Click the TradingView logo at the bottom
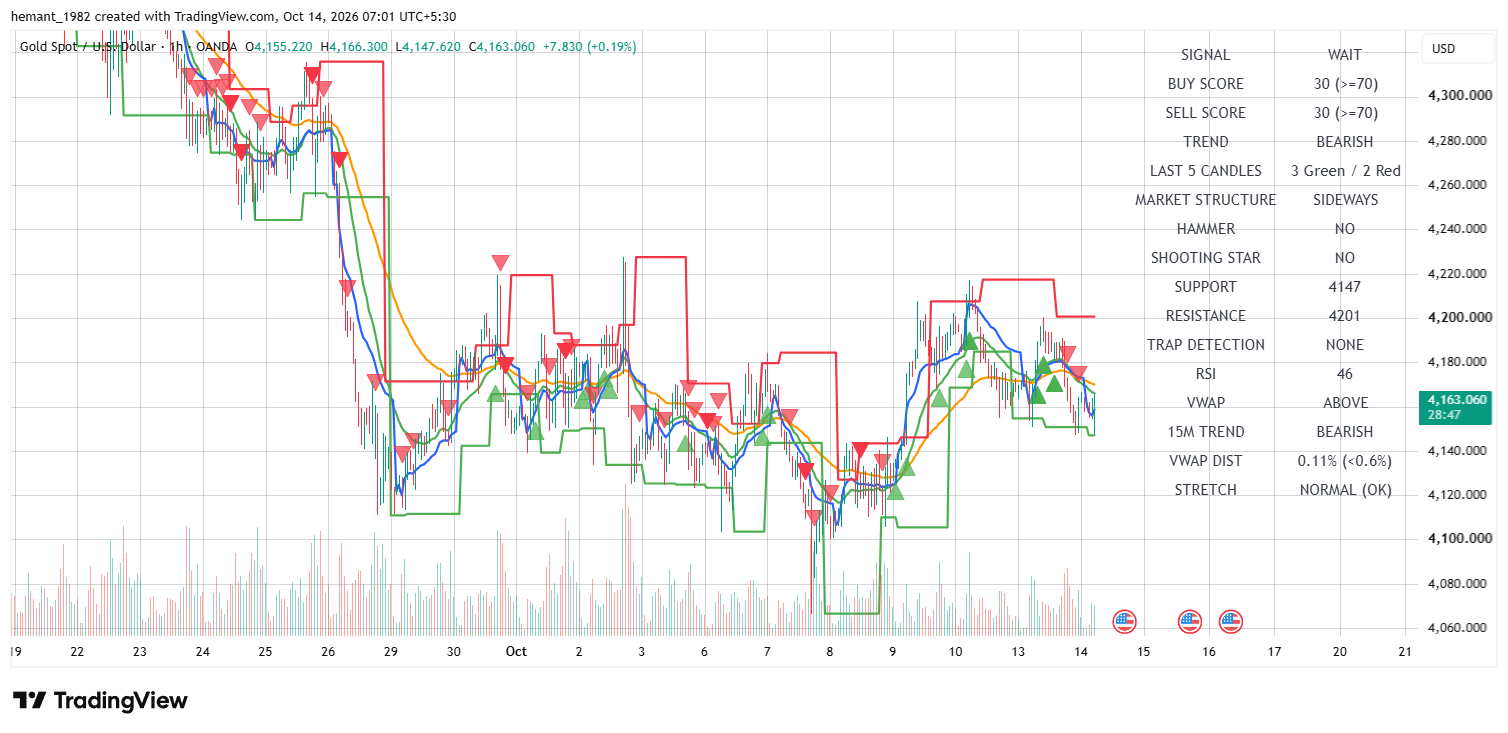 [x=100, y=701]
